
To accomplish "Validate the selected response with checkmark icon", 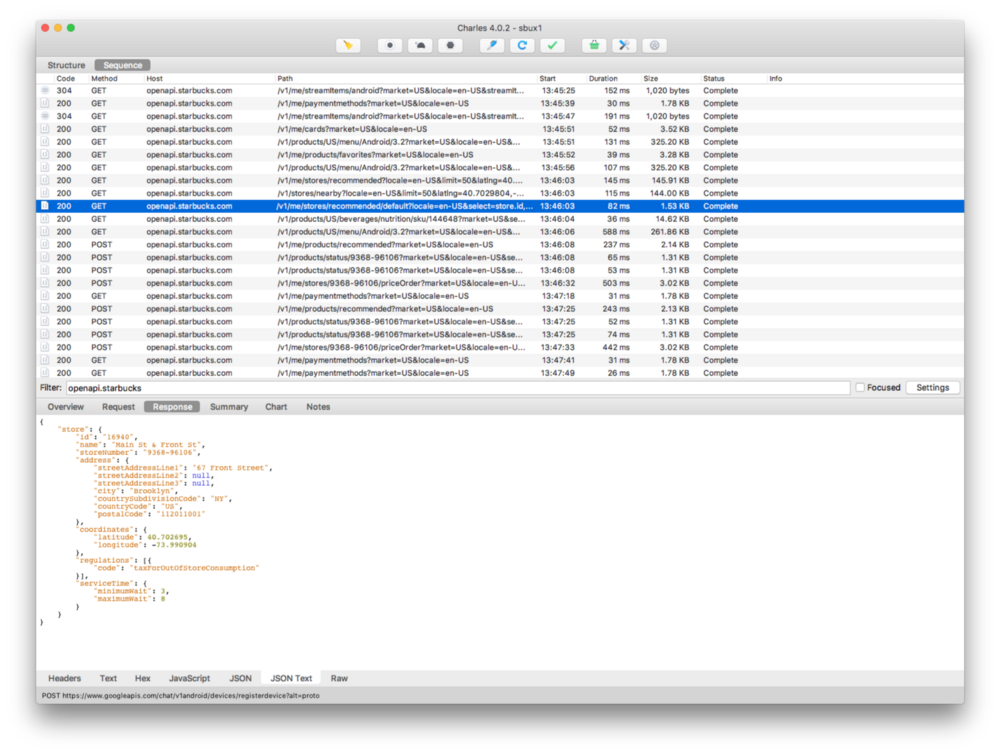I will (x=552, y=45).
